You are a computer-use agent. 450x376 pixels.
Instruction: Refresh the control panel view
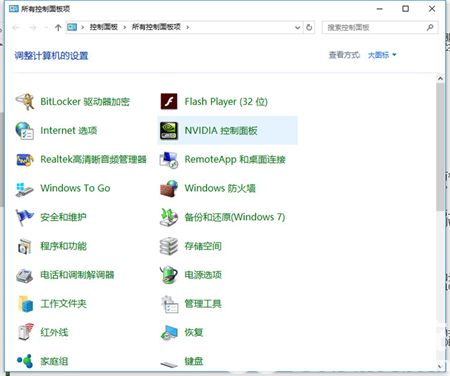tap(309, 27)
